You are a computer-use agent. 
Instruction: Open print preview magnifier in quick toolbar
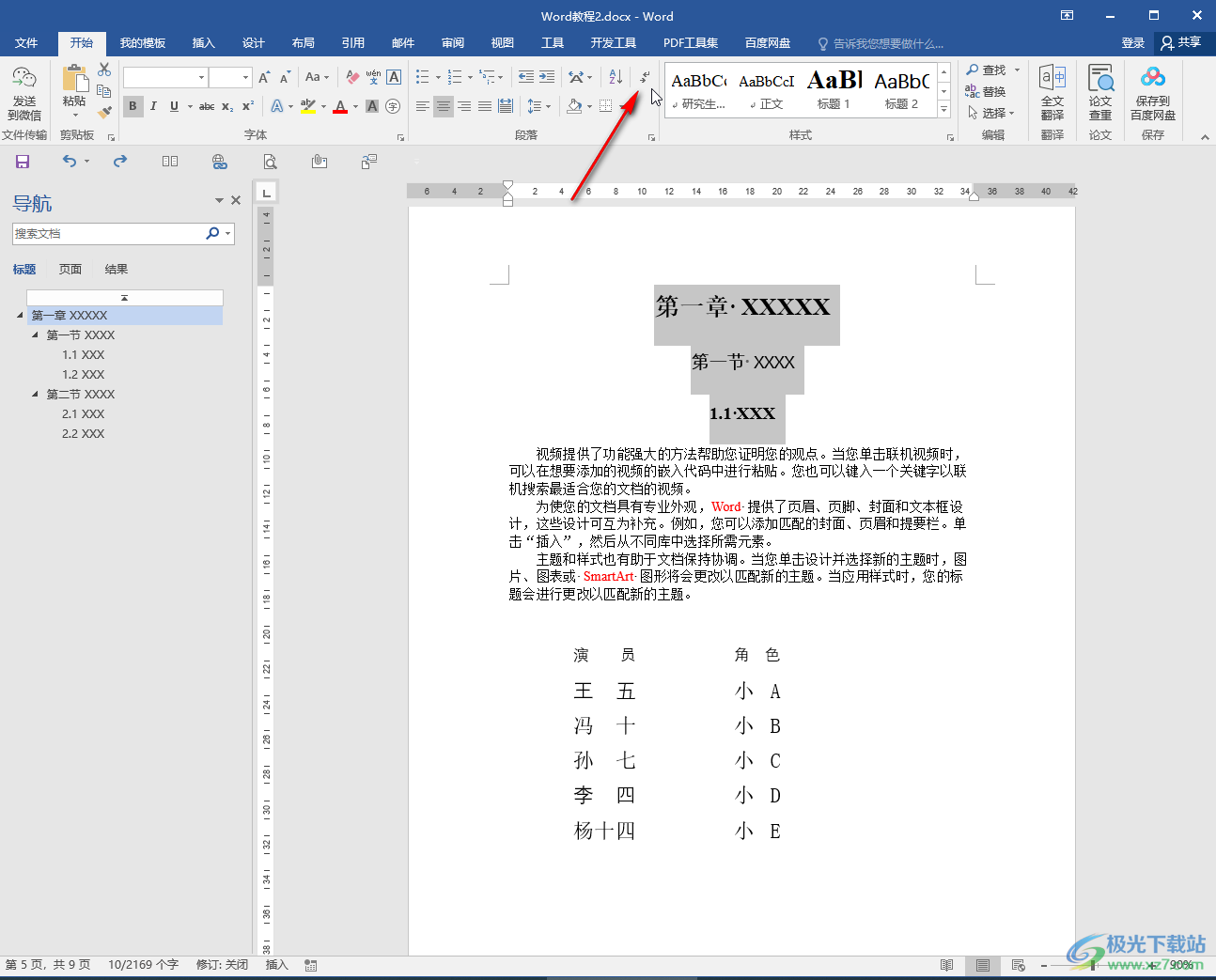coord(270,162)
